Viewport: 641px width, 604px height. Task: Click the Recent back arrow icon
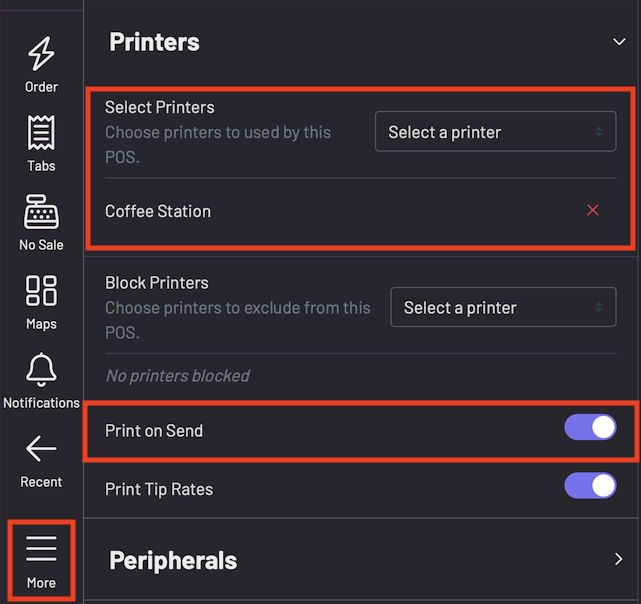pos(41,450)
